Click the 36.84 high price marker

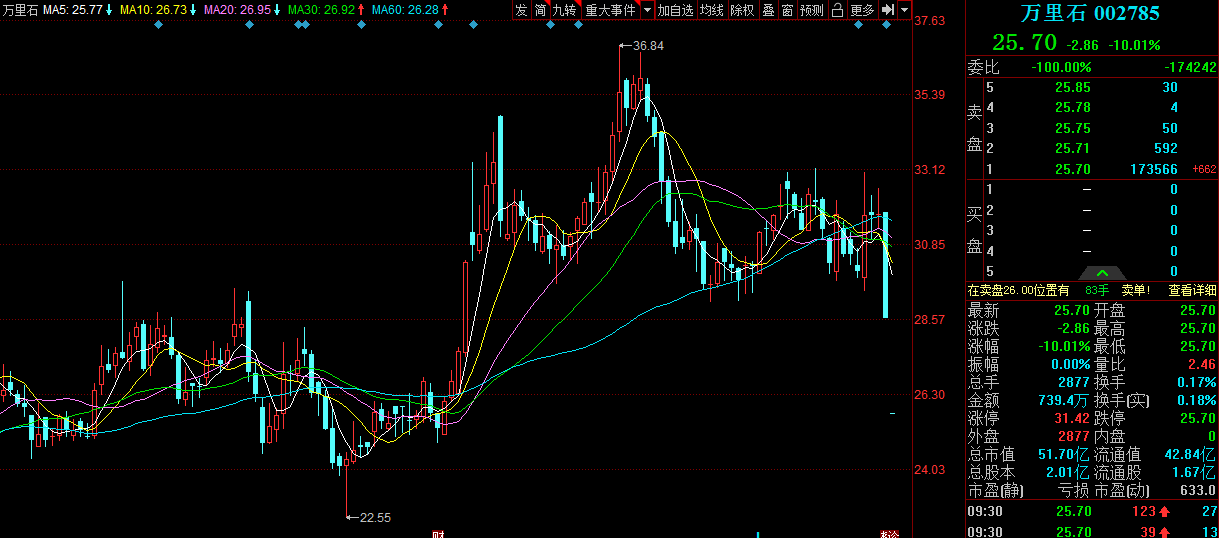tap(648, 46)
